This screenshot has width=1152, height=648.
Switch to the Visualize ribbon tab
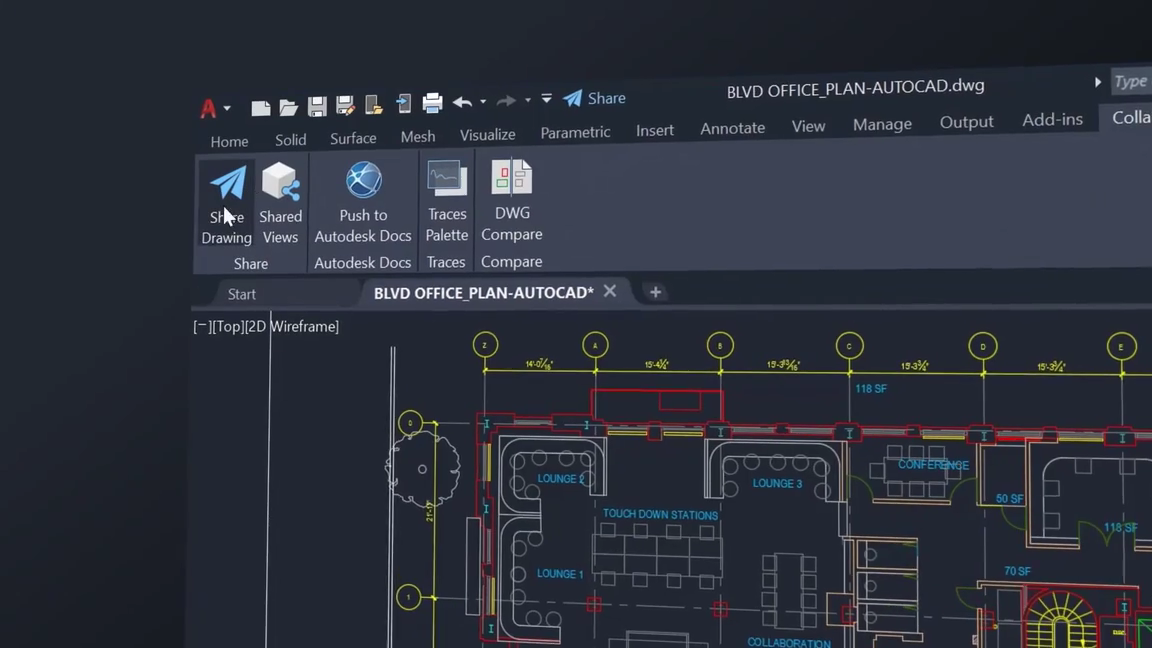click(488, 134)
